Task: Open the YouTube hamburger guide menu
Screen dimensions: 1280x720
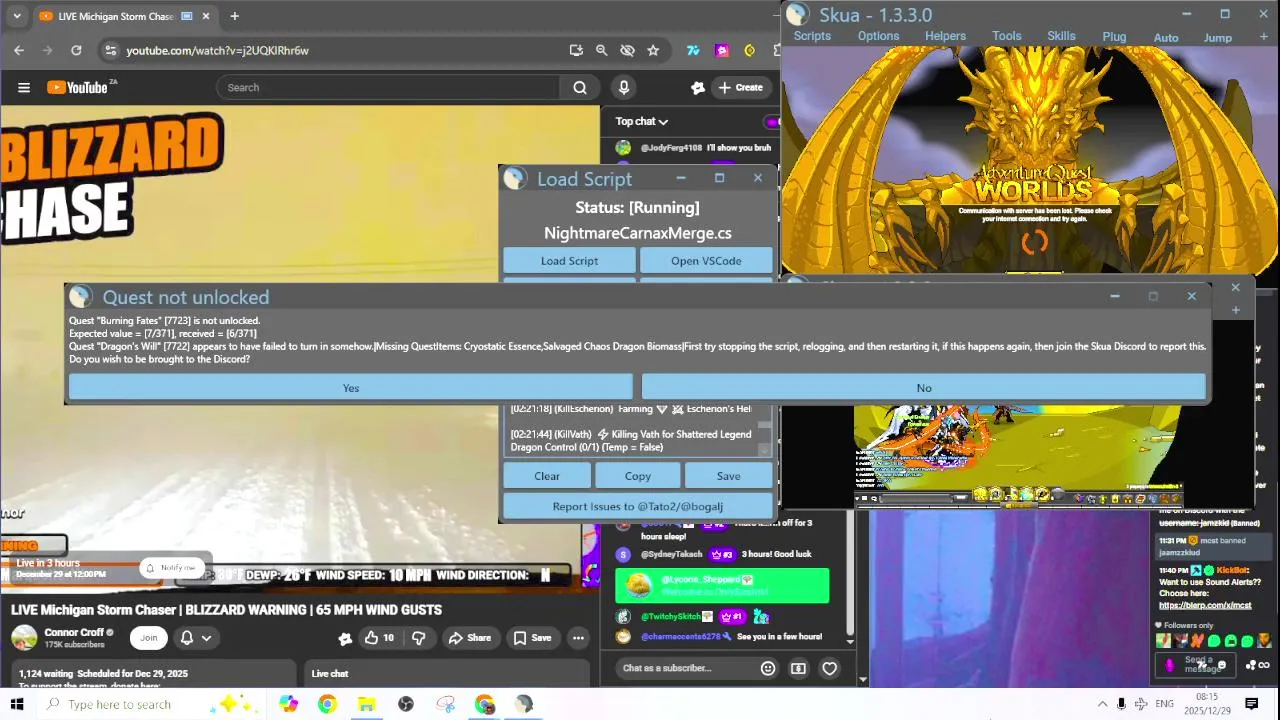Action: [24, 88]
